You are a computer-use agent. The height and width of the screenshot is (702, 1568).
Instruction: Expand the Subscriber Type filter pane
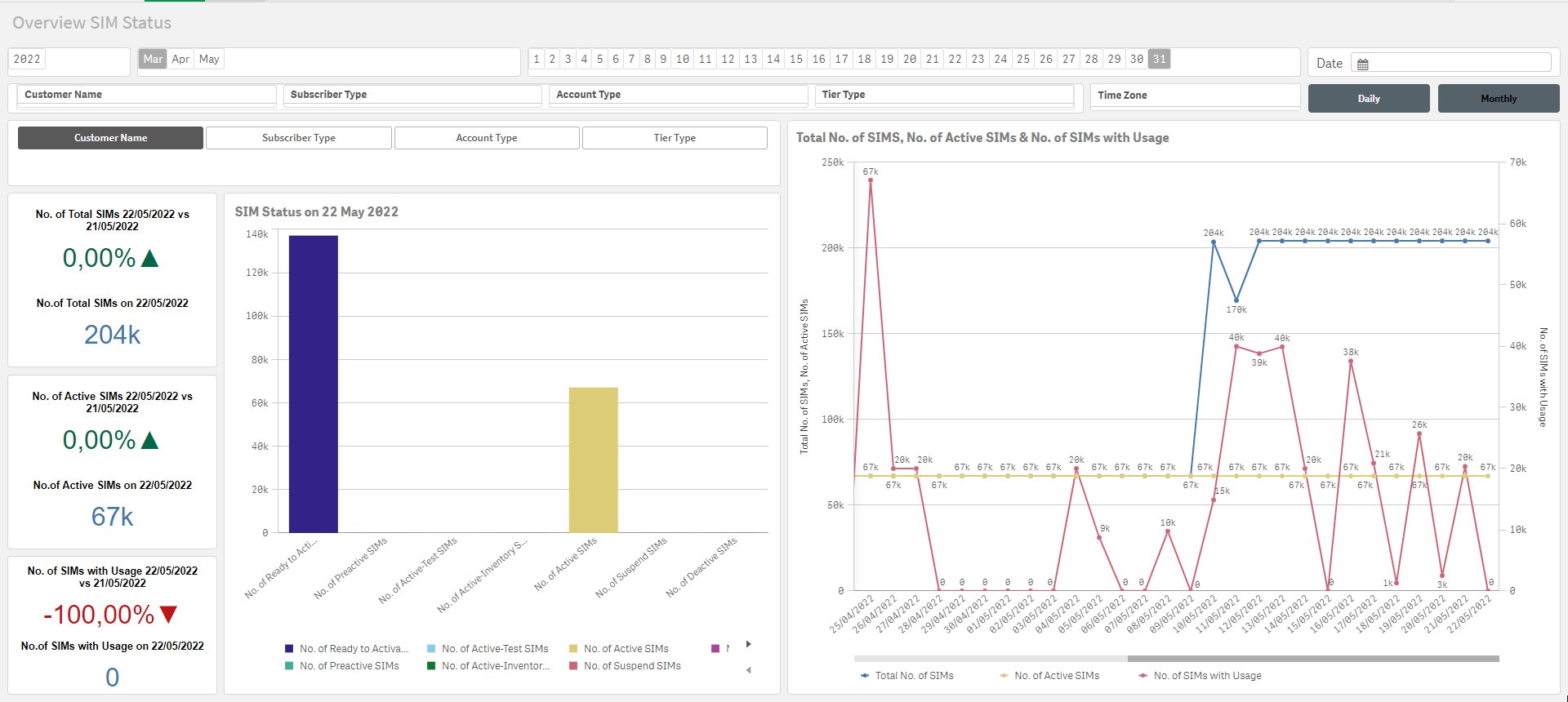412,95
